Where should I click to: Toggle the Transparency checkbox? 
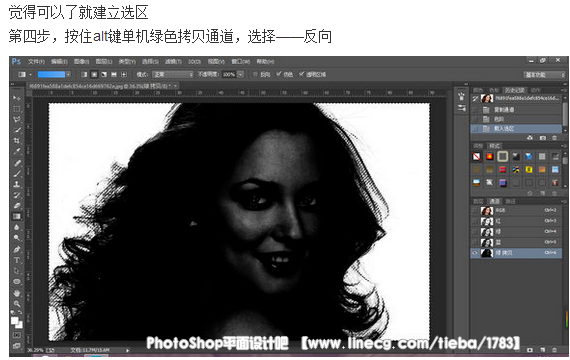(301, 74)
